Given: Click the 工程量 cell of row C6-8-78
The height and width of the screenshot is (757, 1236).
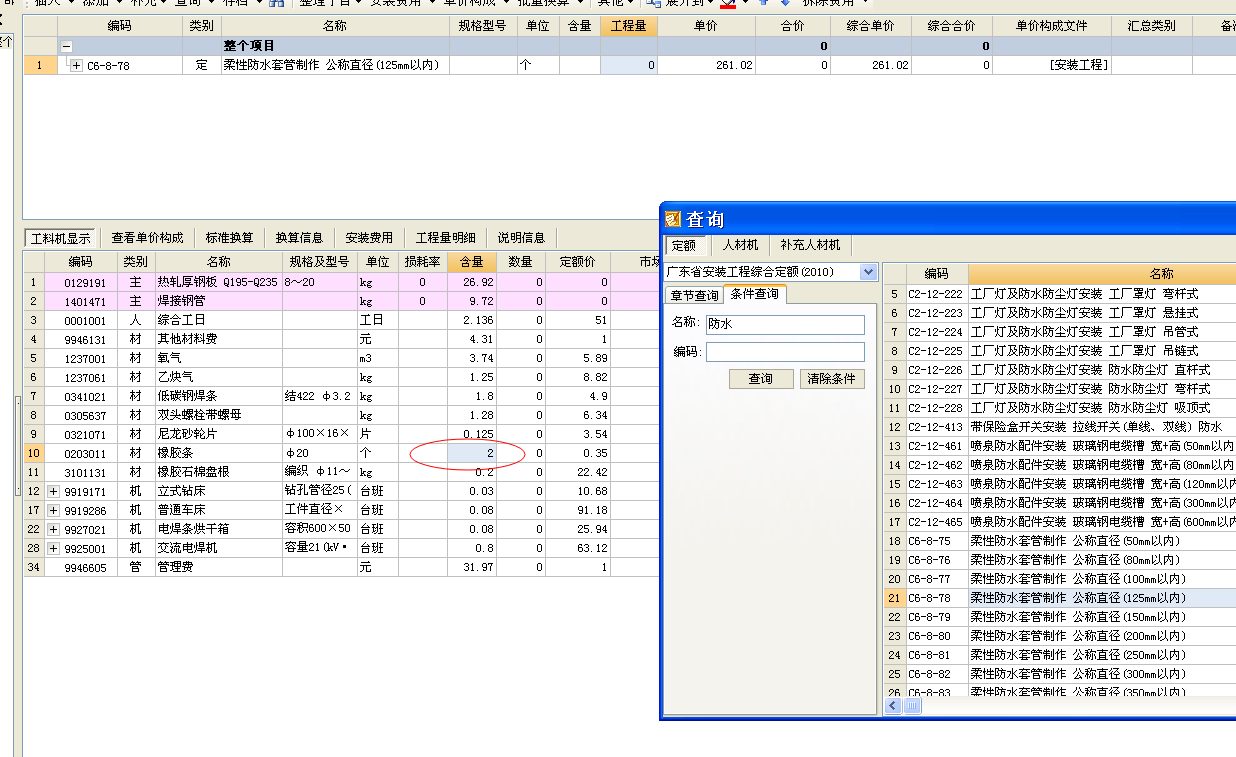Looking at the screenshot, I should coord(629,65).
